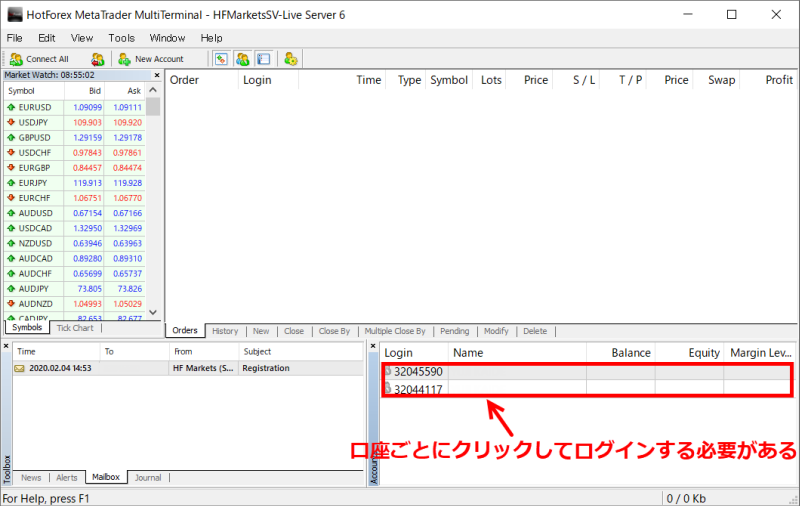Close the Market Watch panel

(156, 75)
